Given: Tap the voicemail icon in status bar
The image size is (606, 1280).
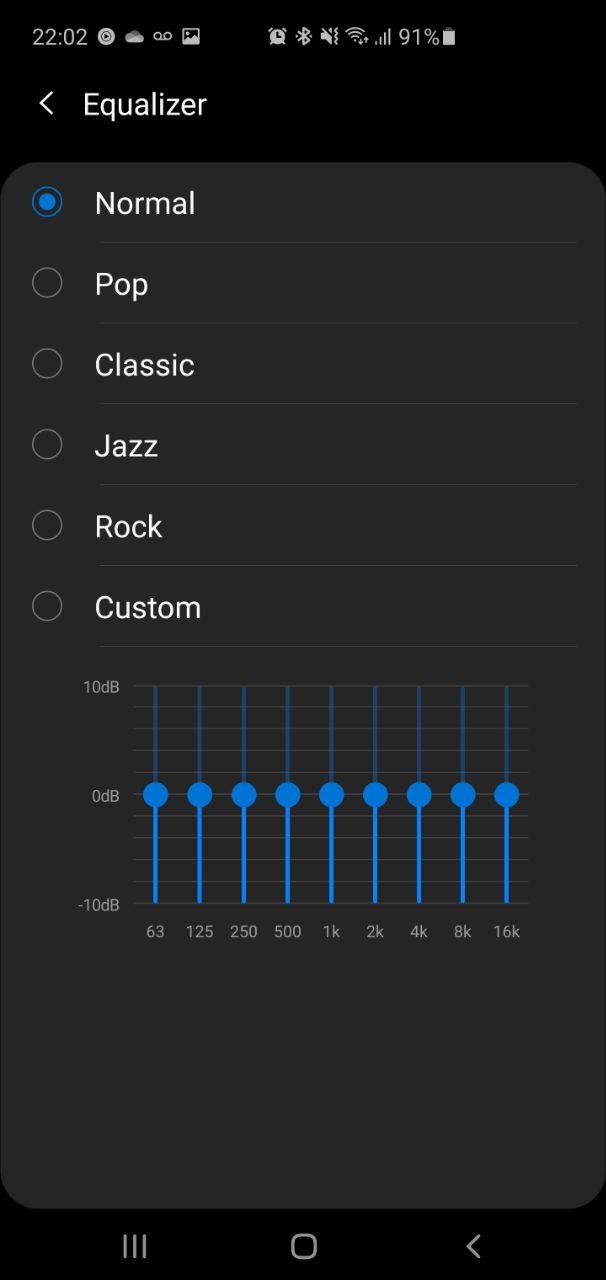Looking at the screenshot, I should click(x=162, y=37).
